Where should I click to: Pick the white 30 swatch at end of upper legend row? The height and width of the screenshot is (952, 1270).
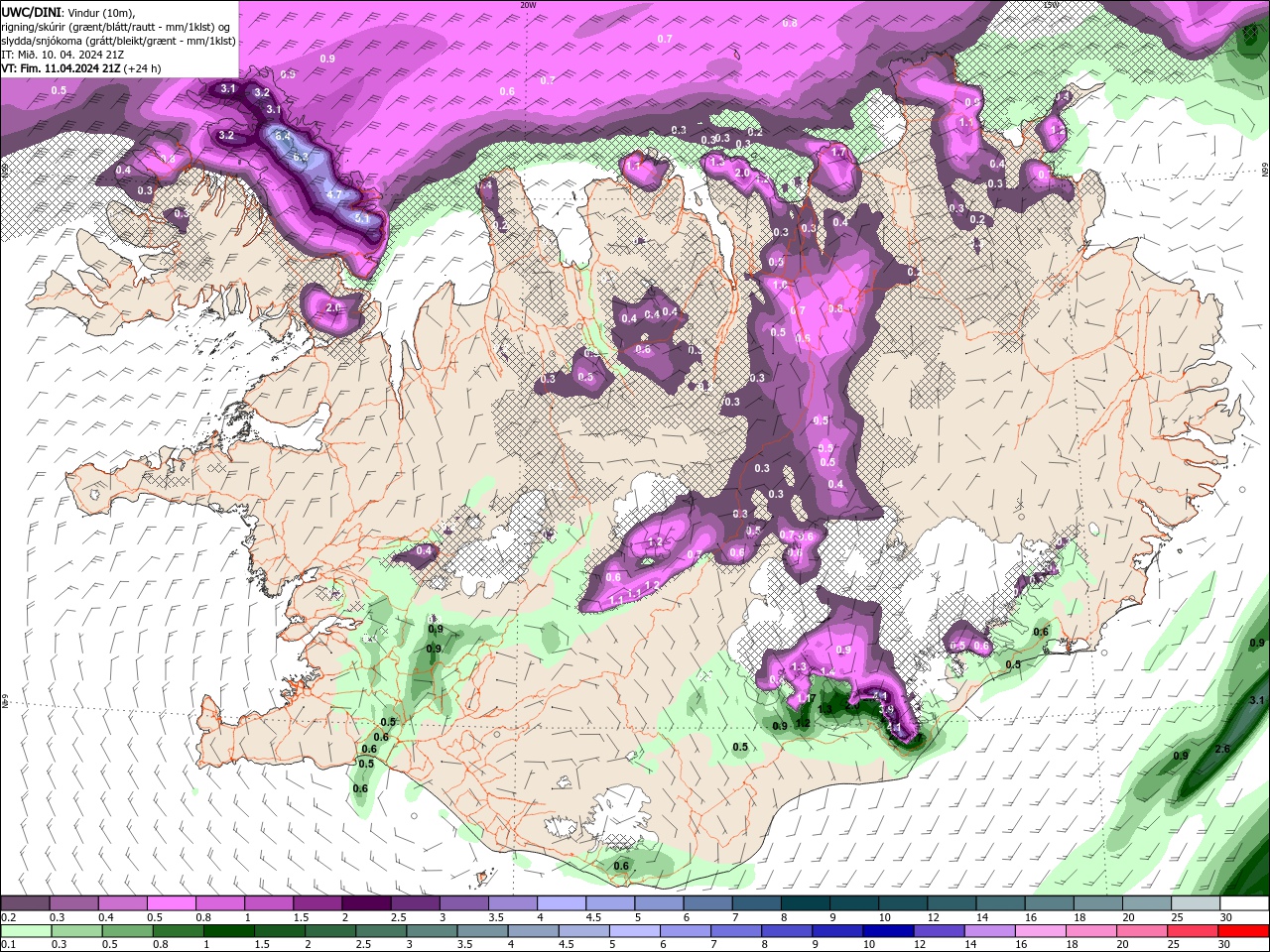click(1243, 903)
